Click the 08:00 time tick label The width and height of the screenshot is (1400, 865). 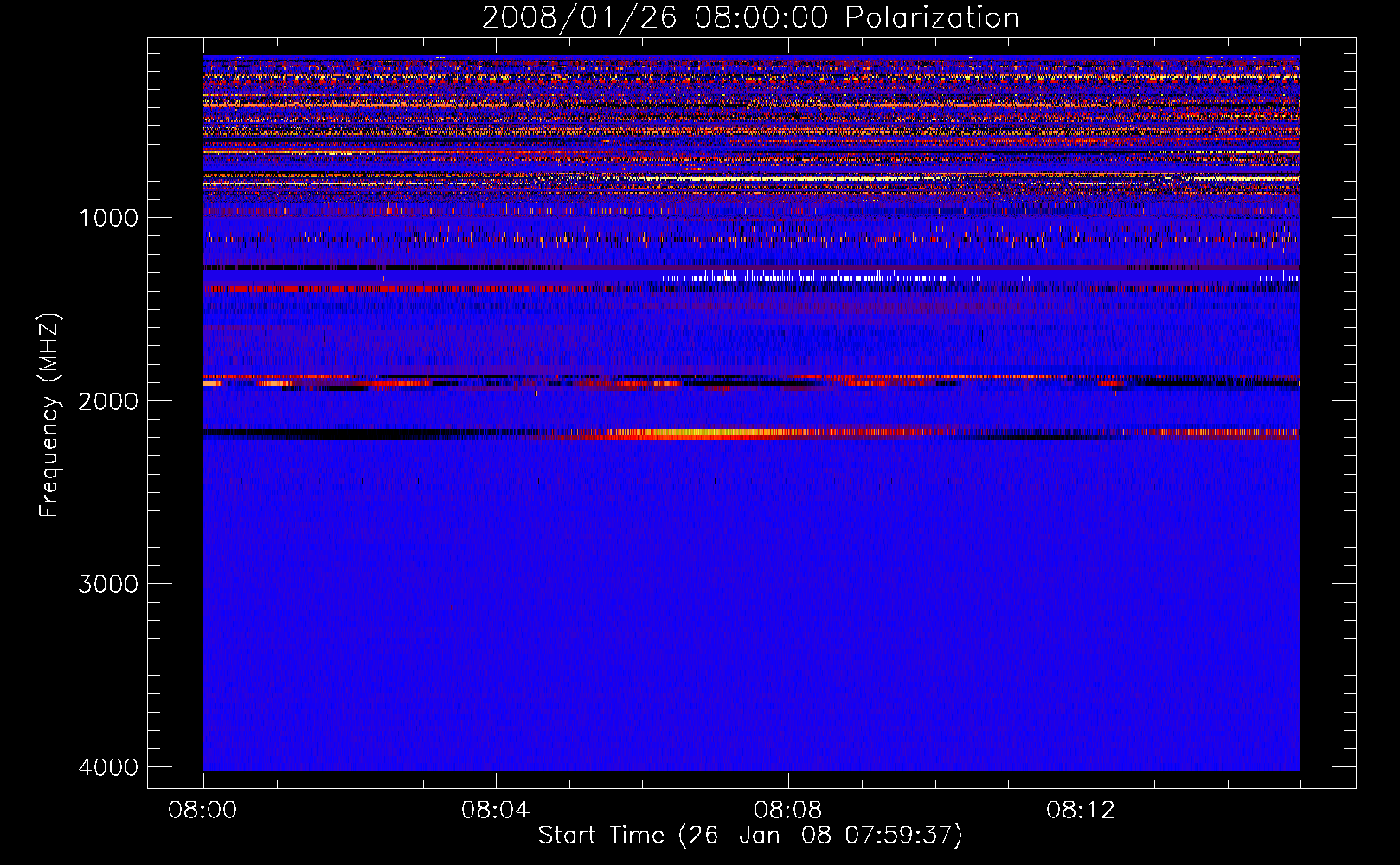click(203, 811)
